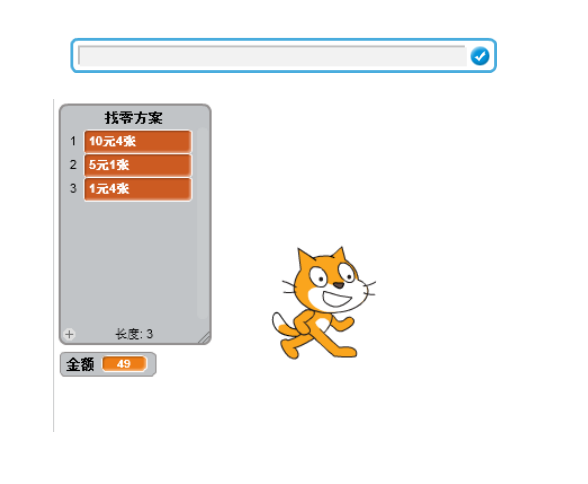588x484 pixels.
Task: Click the 金额 variable monitor label
Action: coord(80,364)
